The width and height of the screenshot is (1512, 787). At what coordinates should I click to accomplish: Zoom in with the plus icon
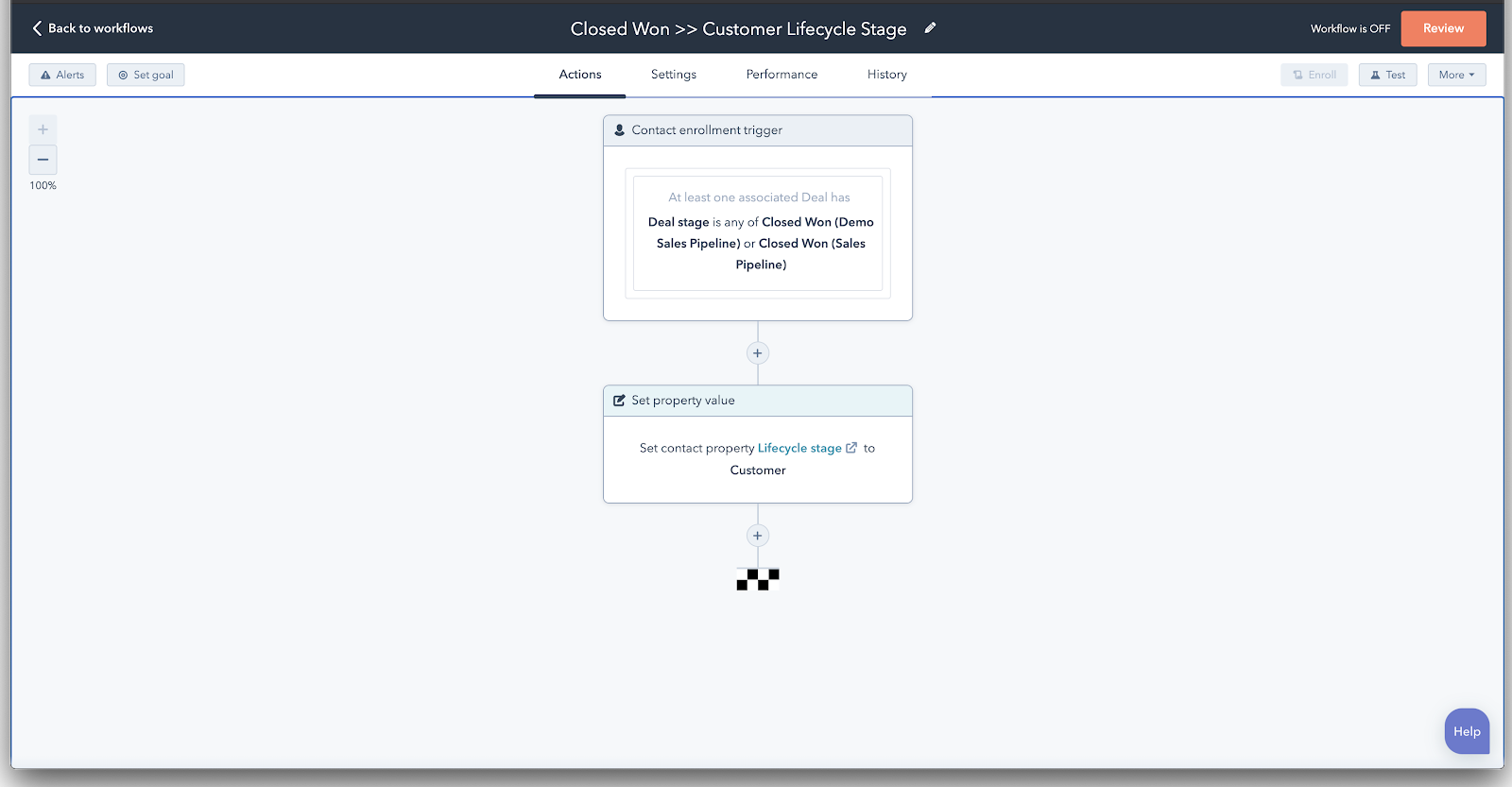[43, 129]
